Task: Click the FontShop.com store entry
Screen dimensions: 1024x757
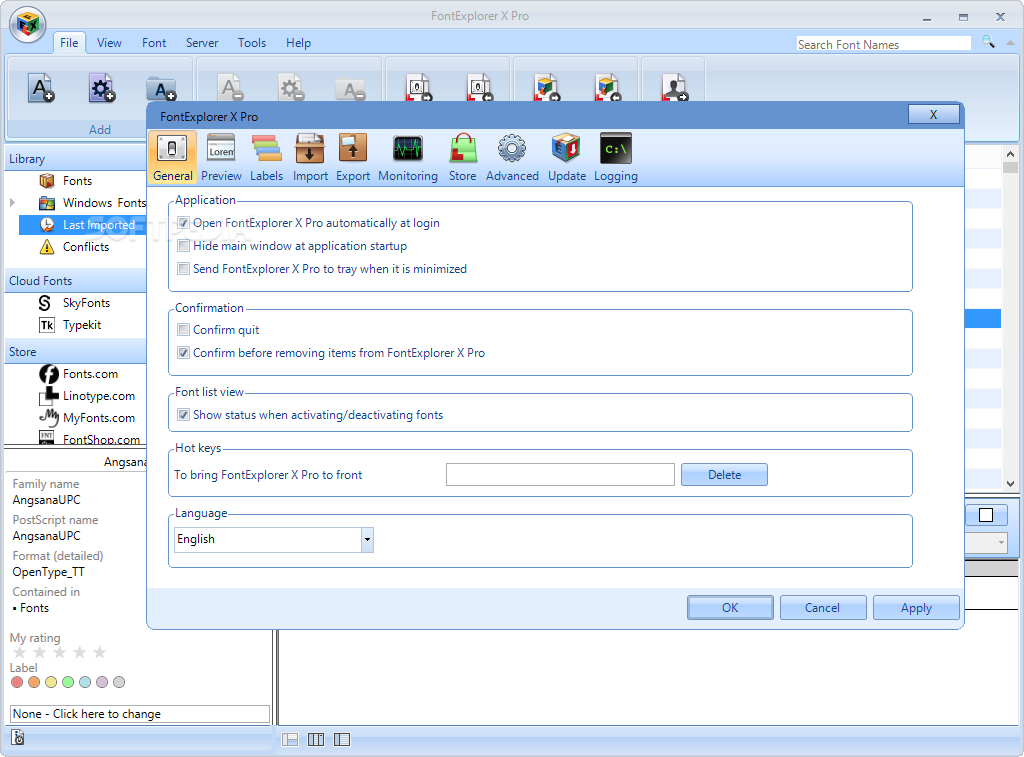Action: (x=89, y=438)
